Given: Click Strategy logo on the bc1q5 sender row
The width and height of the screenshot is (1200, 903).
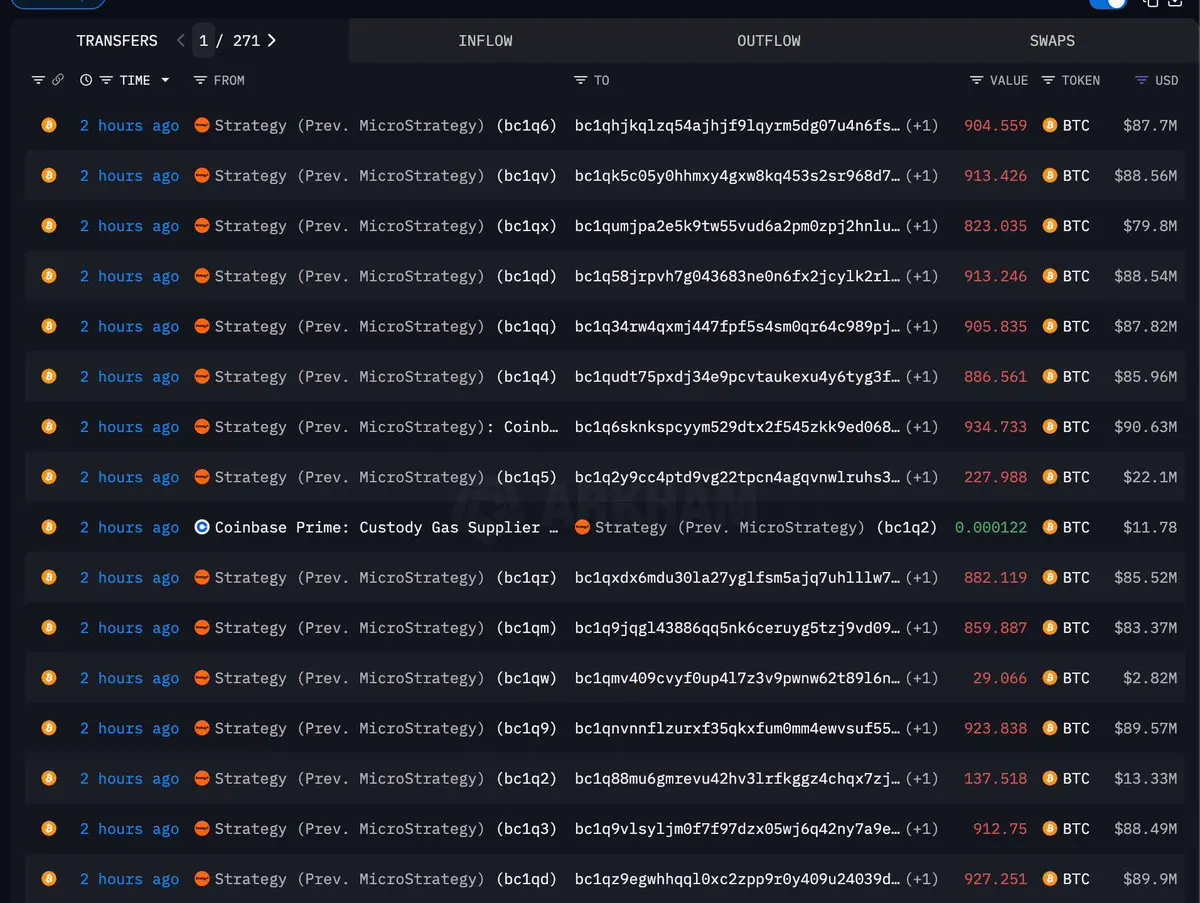Looking at the screenshot, I should (x=202, y=477).
